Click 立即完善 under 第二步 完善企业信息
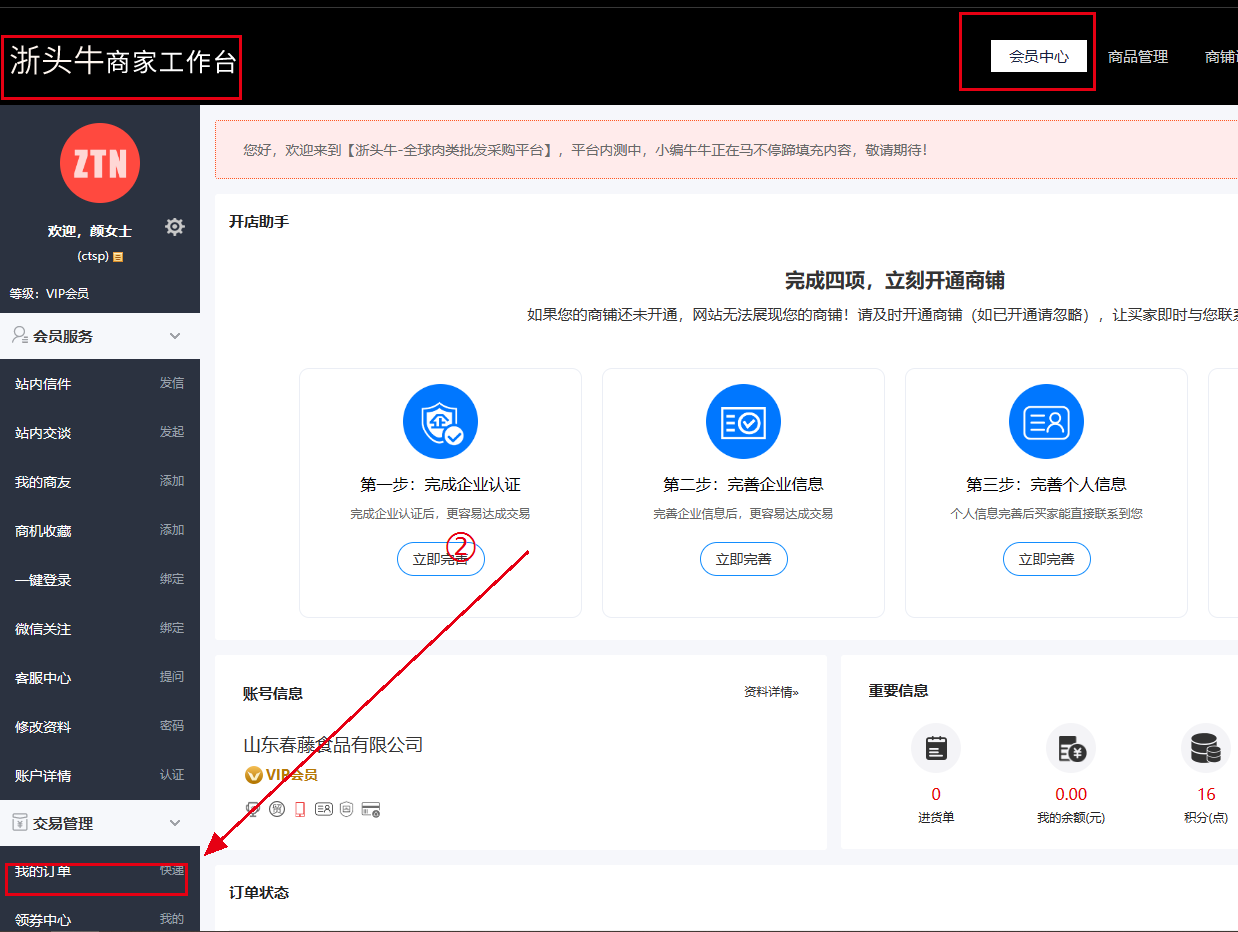Image resolution: width=1238 pixels, height=932 pixels. point(743,559)
